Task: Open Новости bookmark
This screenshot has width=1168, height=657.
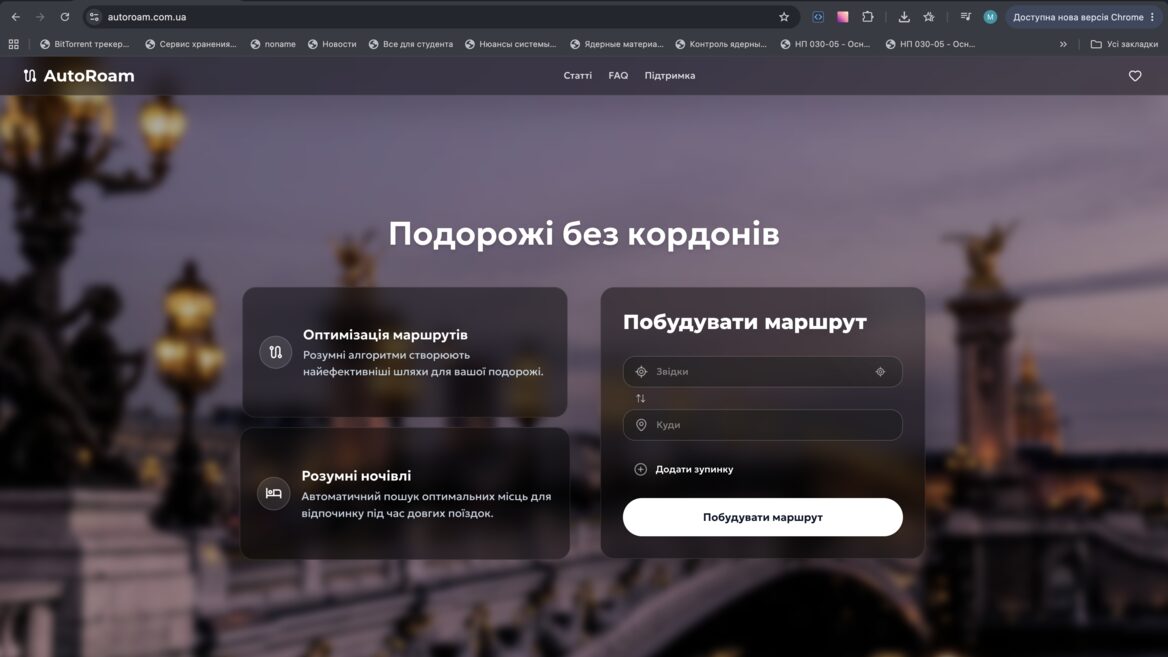Action: pyautogui.click(x=332, y=44)
